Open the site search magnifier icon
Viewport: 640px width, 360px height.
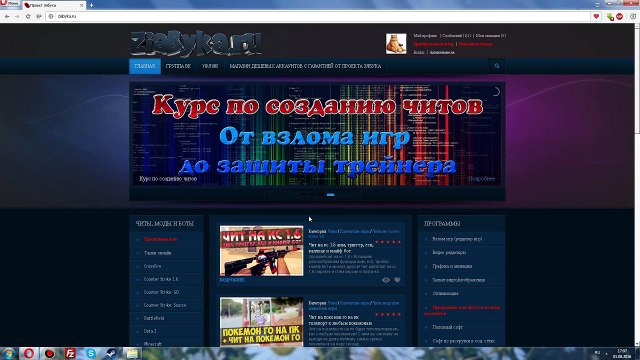[x=497, y=66]
